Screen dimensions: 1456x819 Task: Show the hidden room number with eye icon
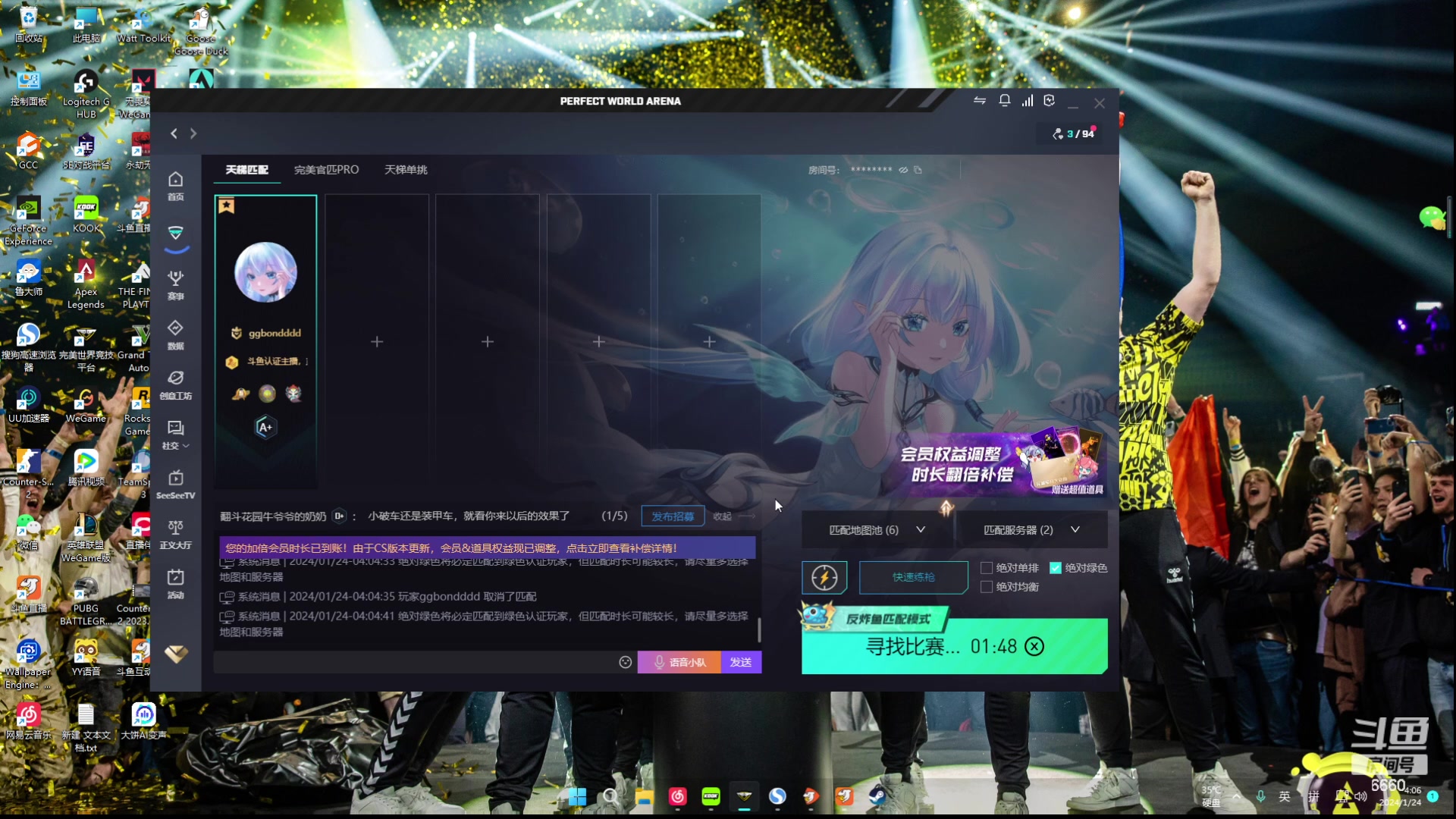pos(903,170)
